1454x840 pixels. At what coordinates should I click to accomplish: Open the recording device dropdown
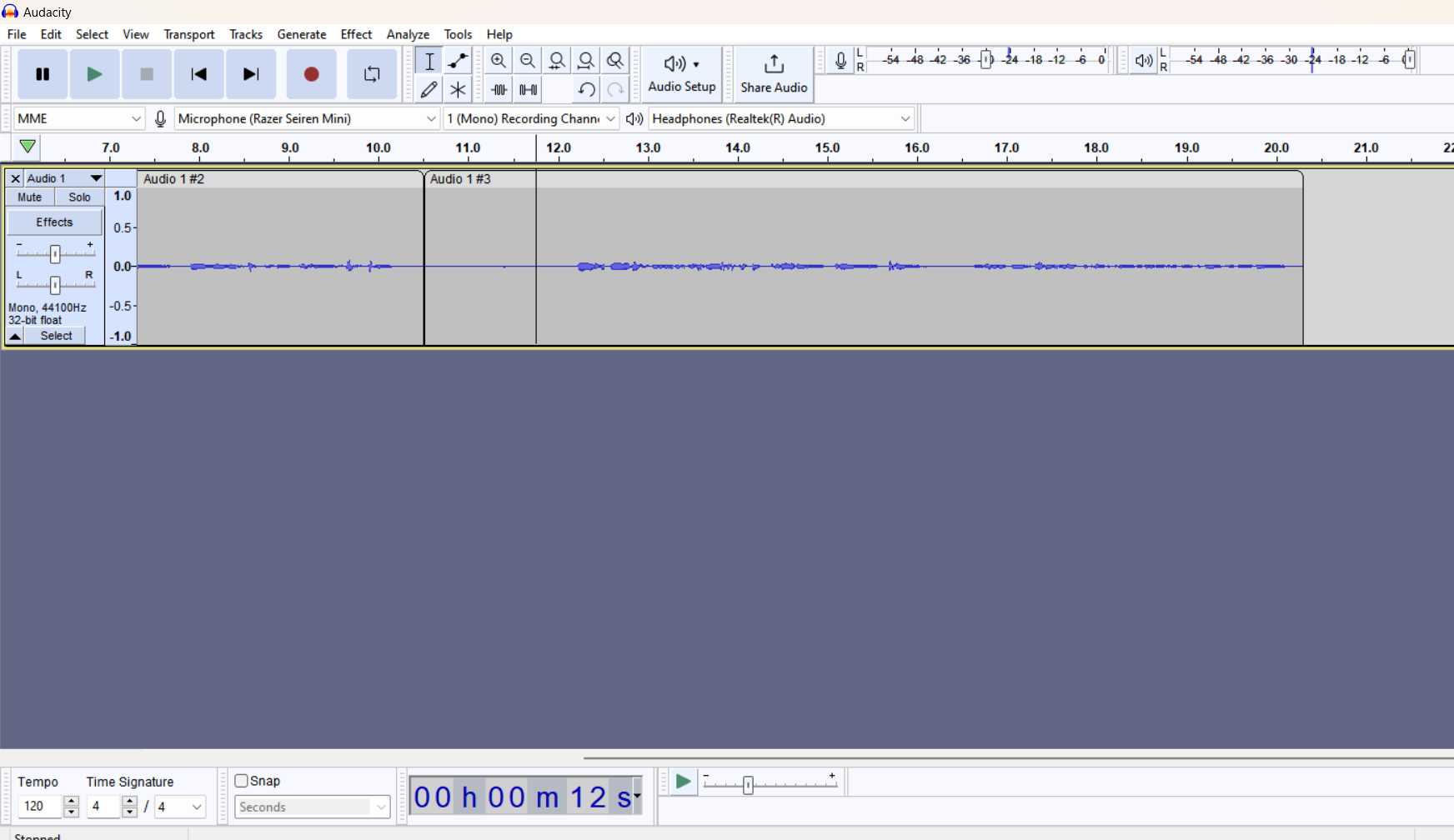(x=305, y=118)
